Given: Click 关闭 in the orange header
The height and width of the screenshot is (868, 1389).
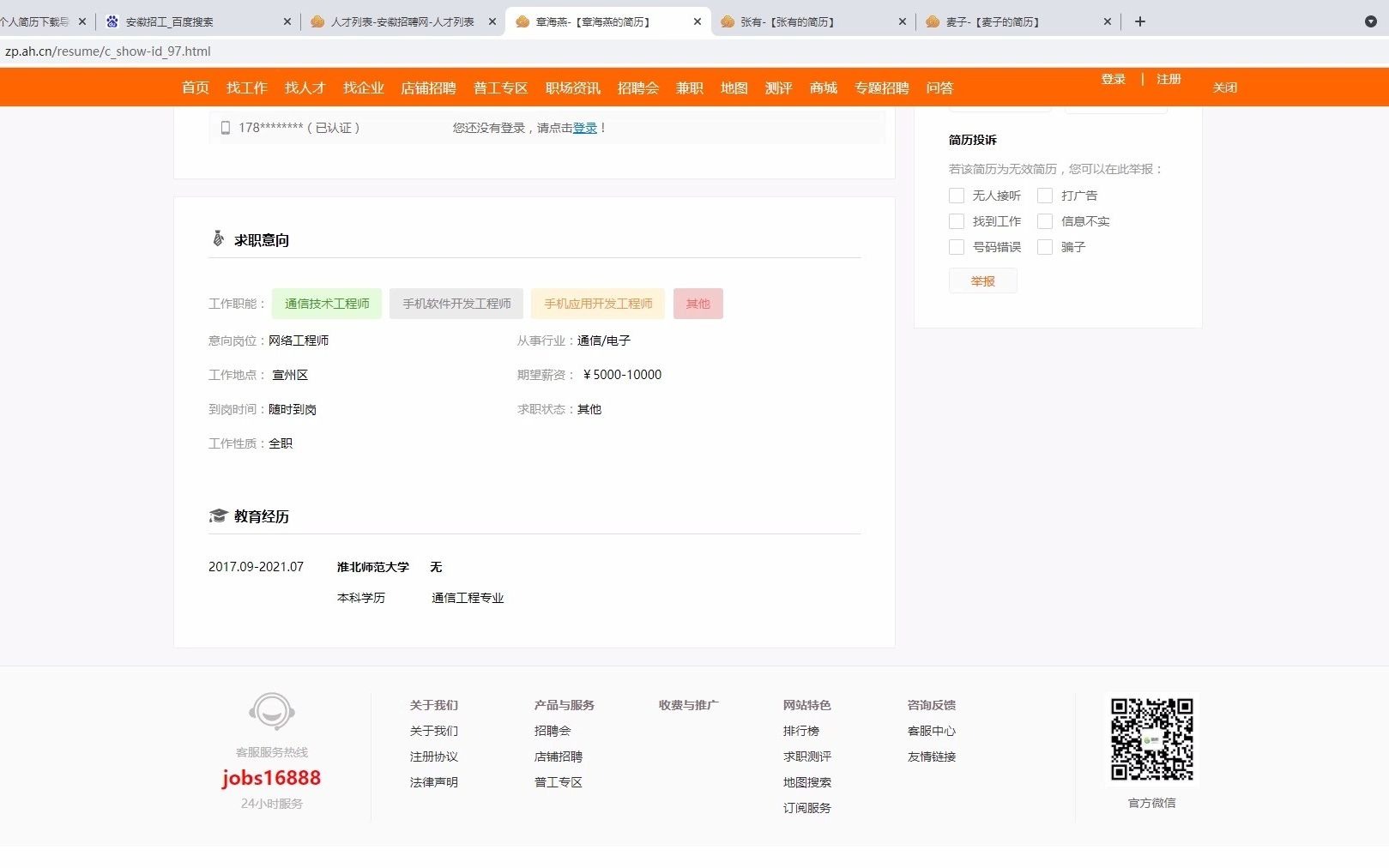Looking at the screenshot, I should (1225, 87).
